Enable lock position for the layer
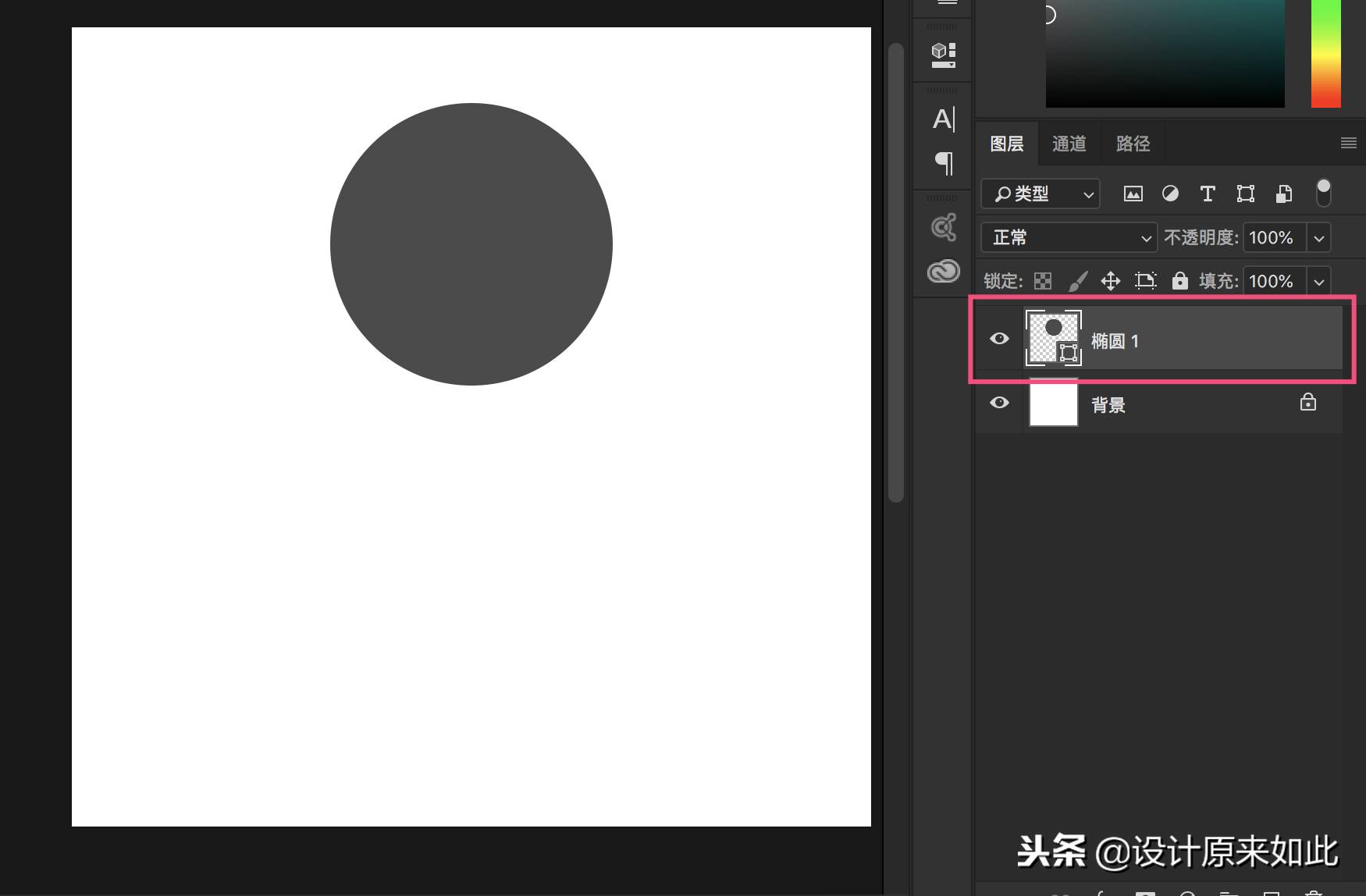The height and width of the screenshot is (896, 1366). pos(1111,281)
